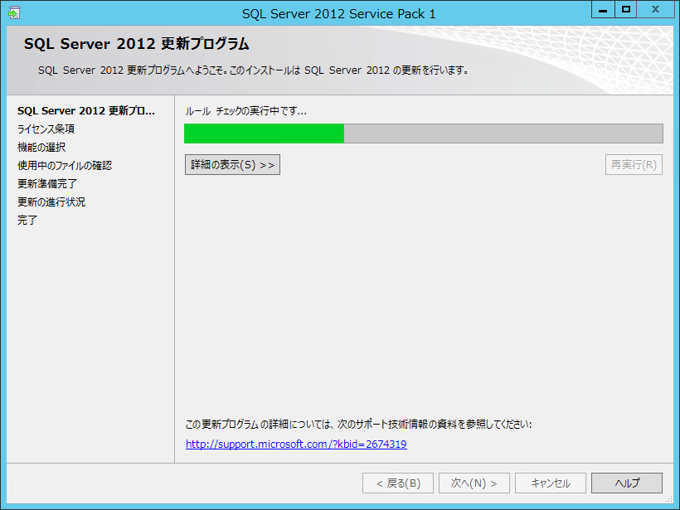Select the SQL Server 2012 更新プロ... step
This screenshot has height=510, width=680.
86,111
